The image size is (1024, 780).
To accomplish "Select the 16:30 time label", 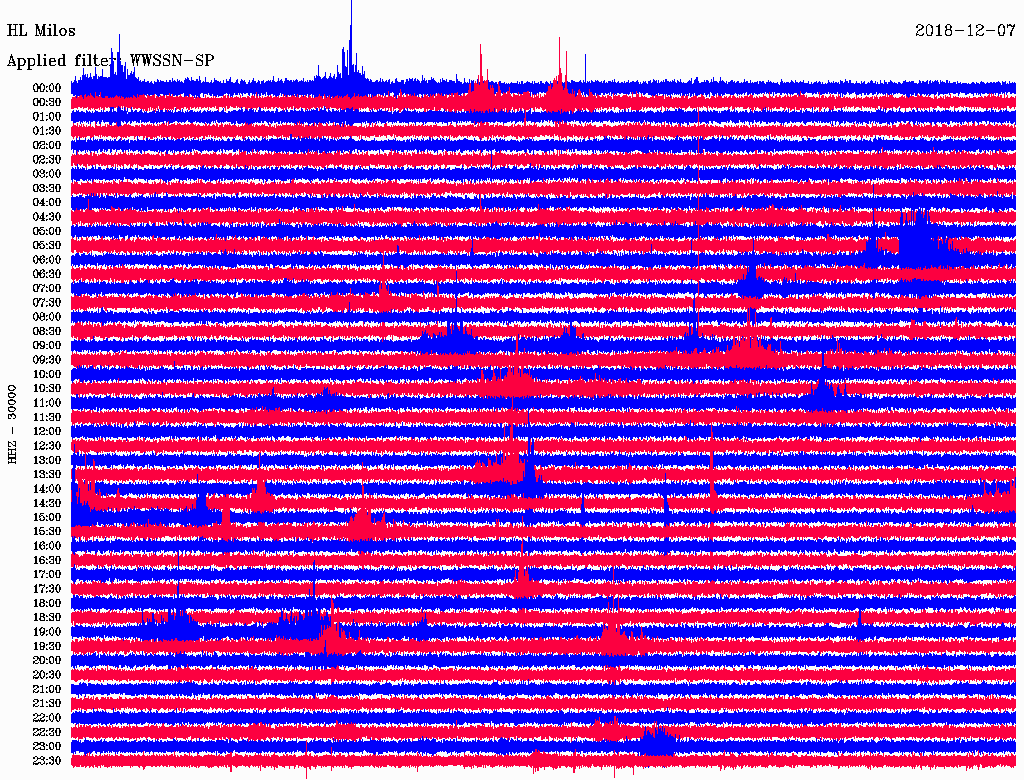I will [47, 561].
